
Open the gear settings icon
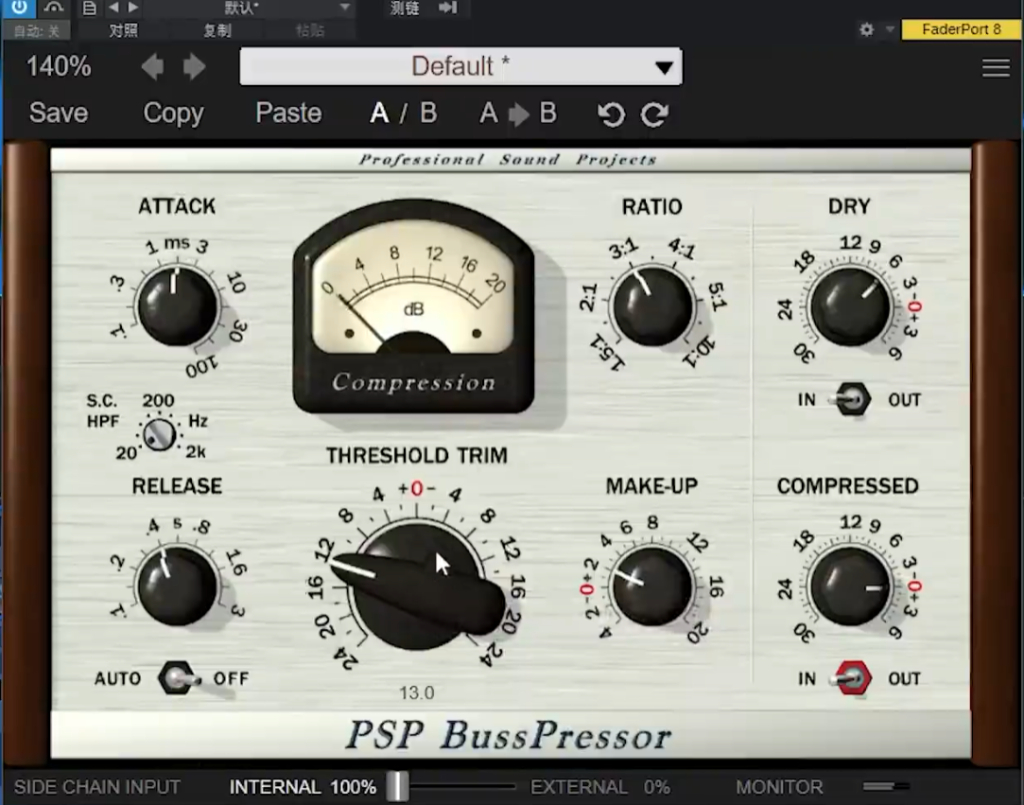[867, 29]
